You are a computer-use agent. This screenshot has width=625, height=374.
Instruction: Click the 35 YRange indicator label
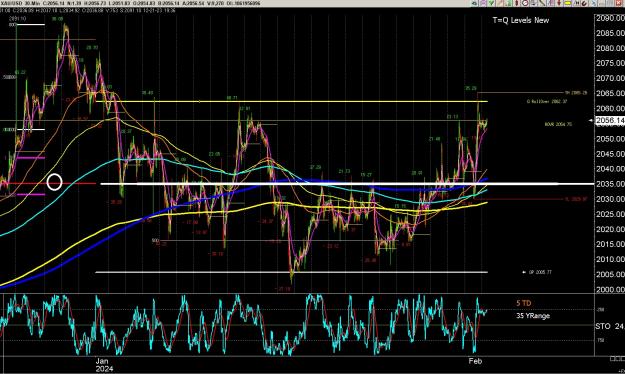(533, 316)
